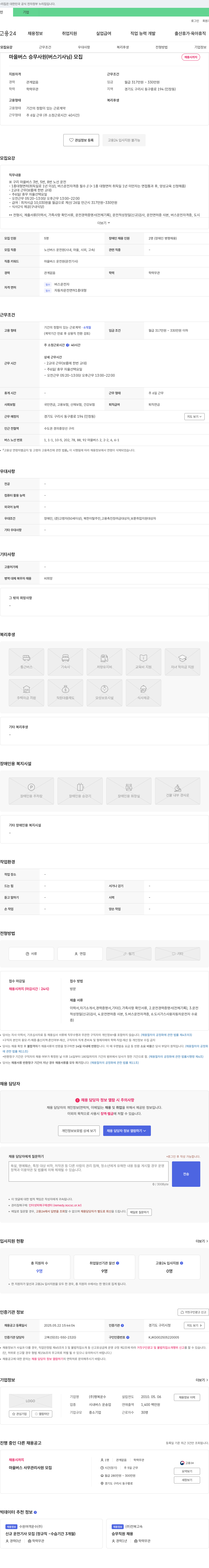Jump to 복리후생 section tab

(x=123, y=47)
